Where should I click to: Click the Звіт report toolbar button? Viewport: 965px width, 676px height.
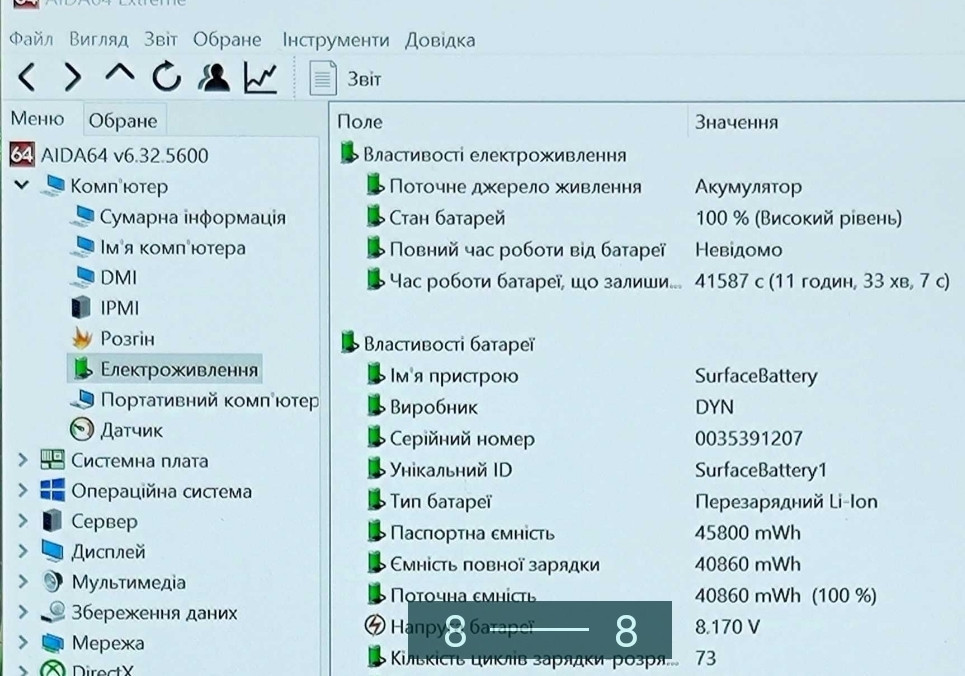345,78
